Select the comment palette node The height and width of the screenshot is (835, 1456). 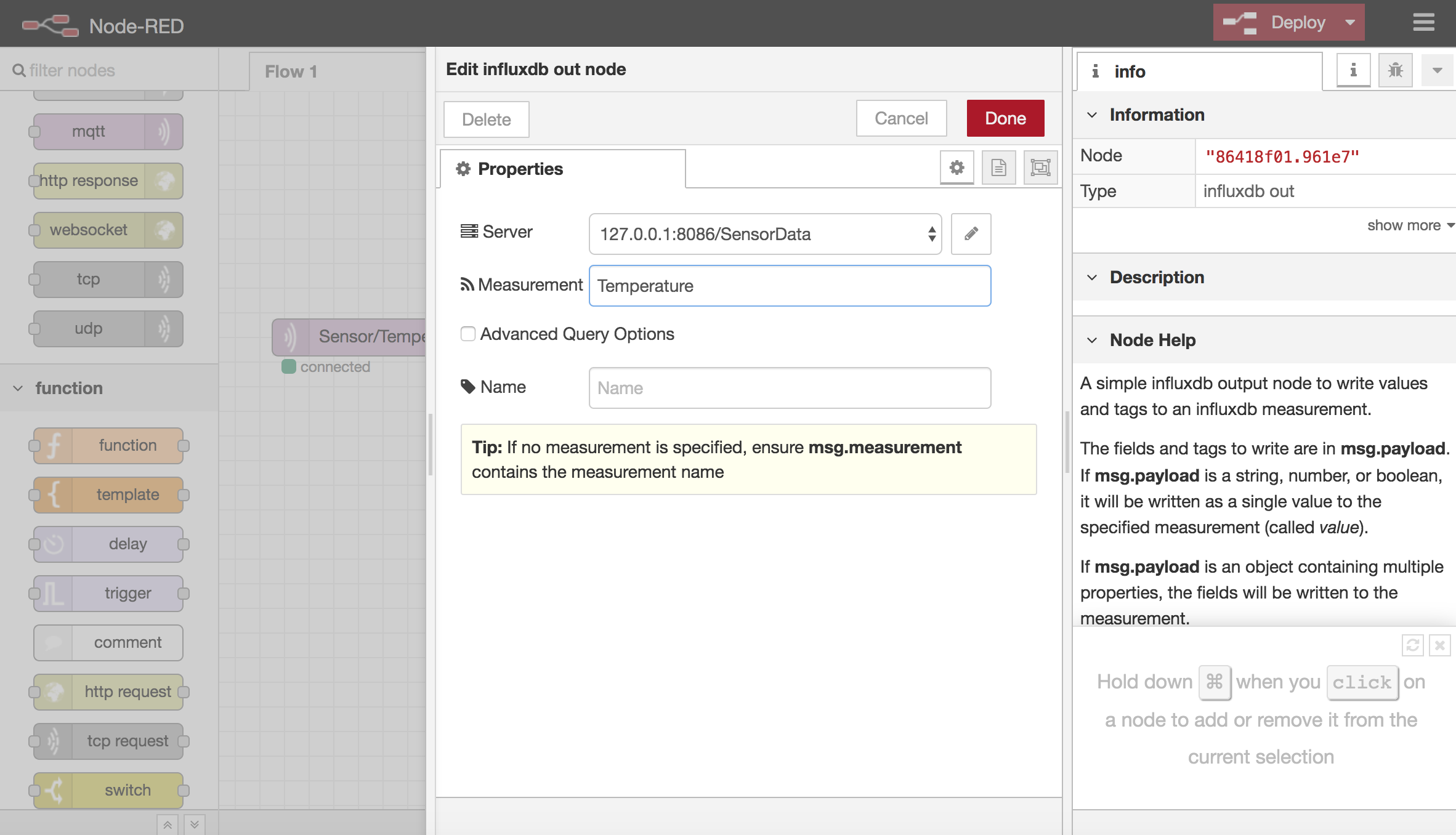tap(108, 643)
